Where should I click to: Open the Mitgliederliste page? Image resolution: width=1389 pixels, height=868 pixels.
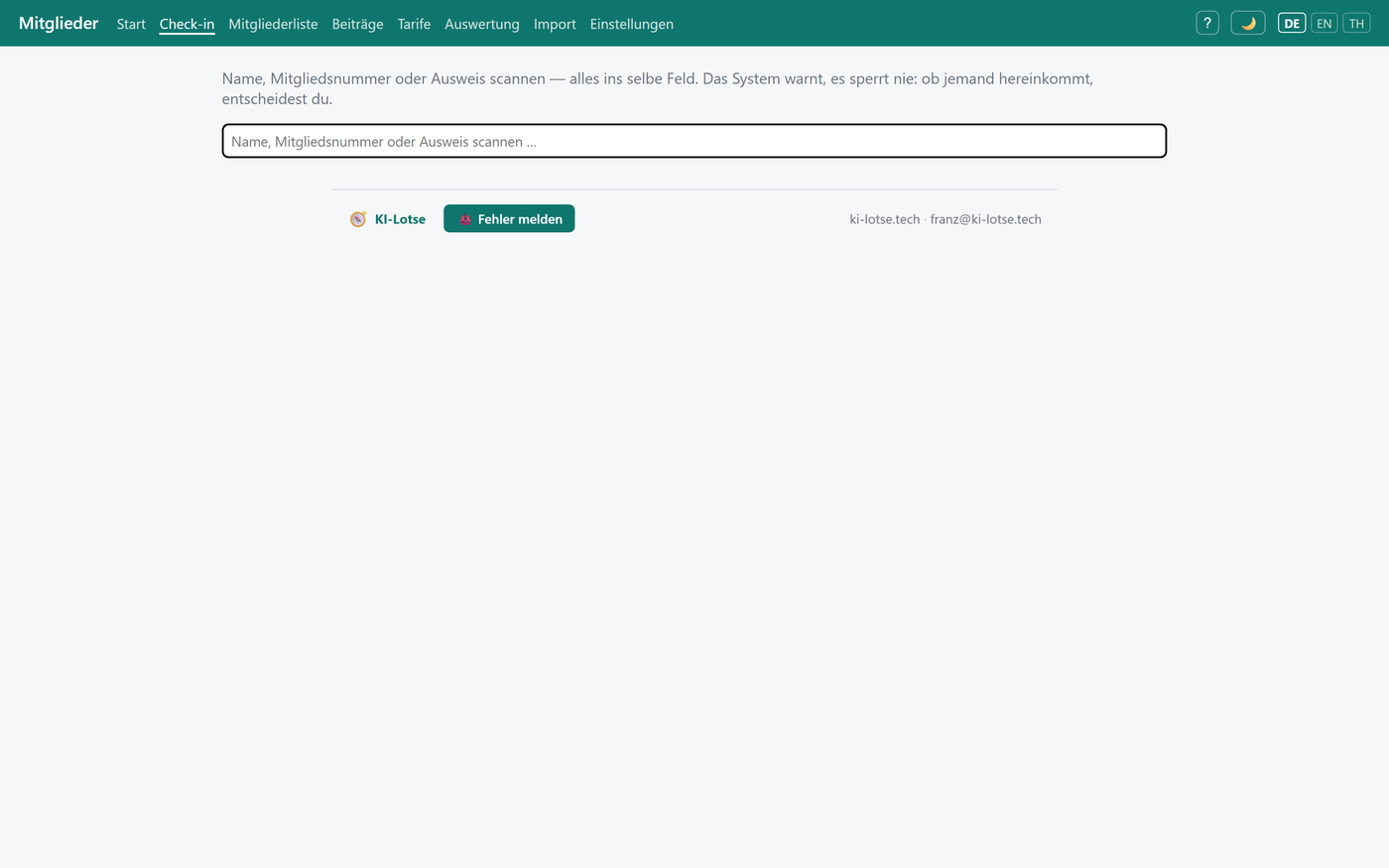tap(273, 24)
